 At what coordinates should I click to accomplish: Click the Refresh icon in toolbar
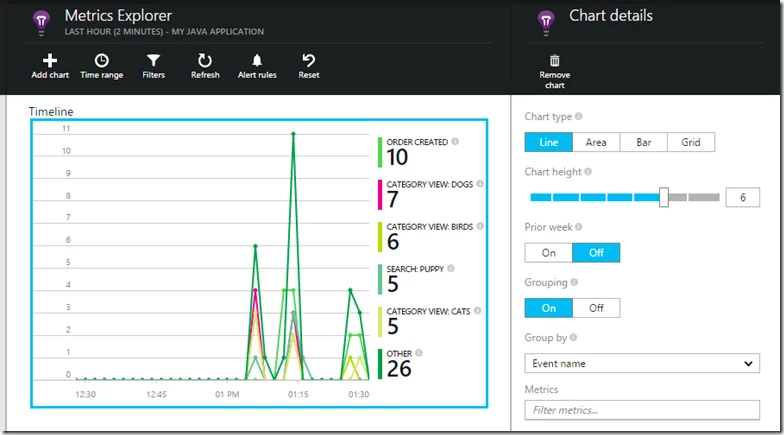click(205, 61)
